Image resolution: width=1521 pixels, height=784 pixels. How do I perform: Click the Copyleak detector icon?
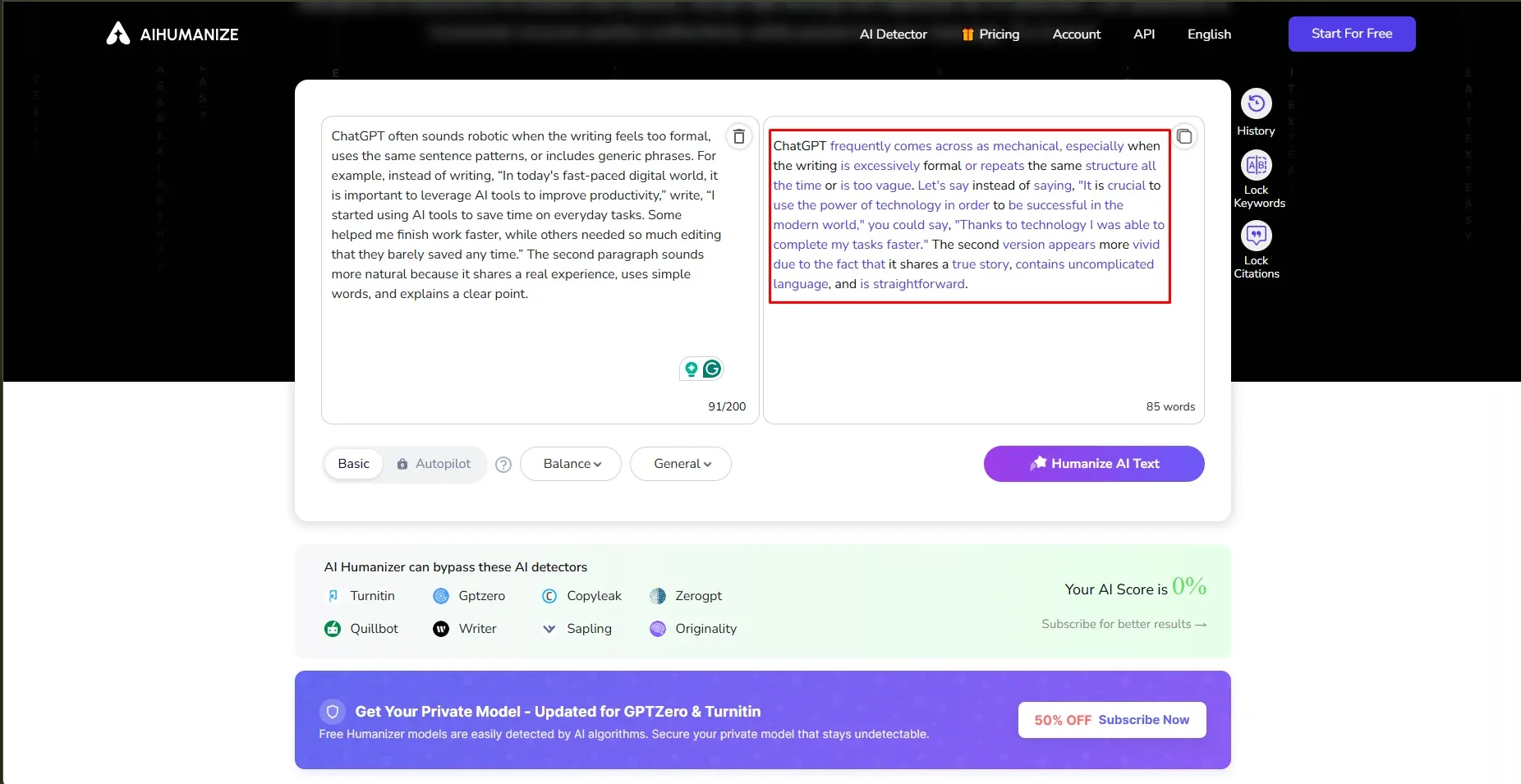click(549, 596)
